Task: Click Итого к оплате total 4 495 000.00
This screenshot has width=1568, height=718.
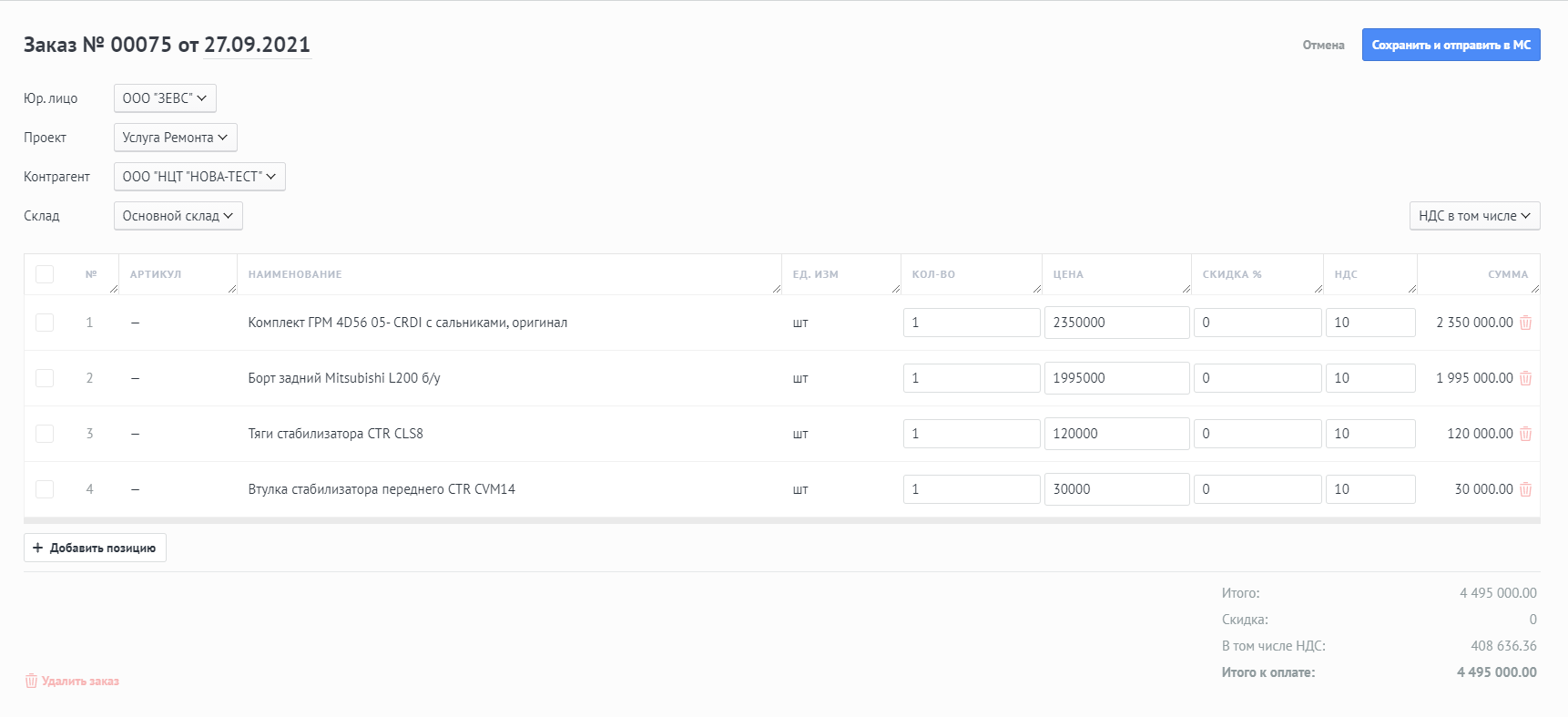Action: click(x=1497, y=672)
